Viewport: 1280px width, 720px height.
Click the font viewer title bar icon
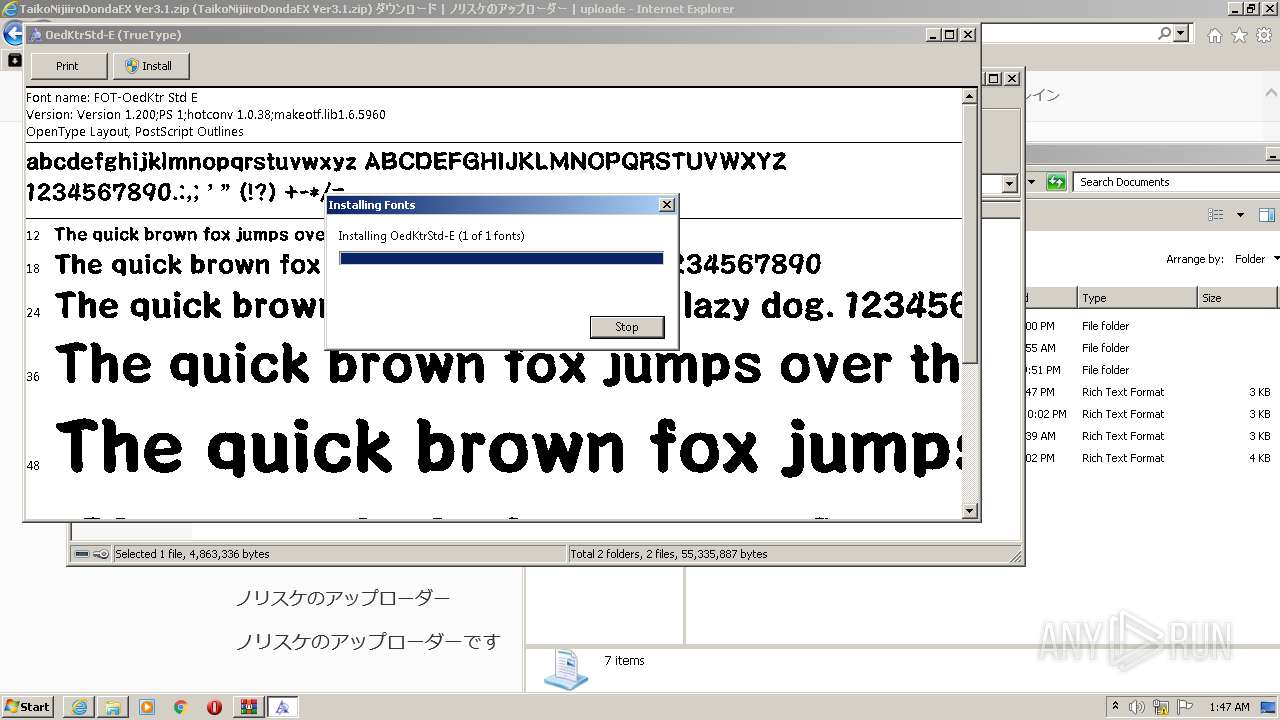point(35,35)
